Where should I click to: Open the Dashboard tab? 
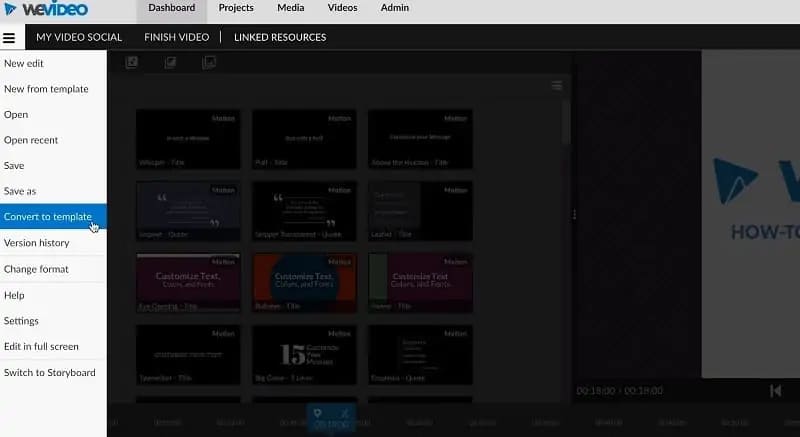click(x=171, y=8)
